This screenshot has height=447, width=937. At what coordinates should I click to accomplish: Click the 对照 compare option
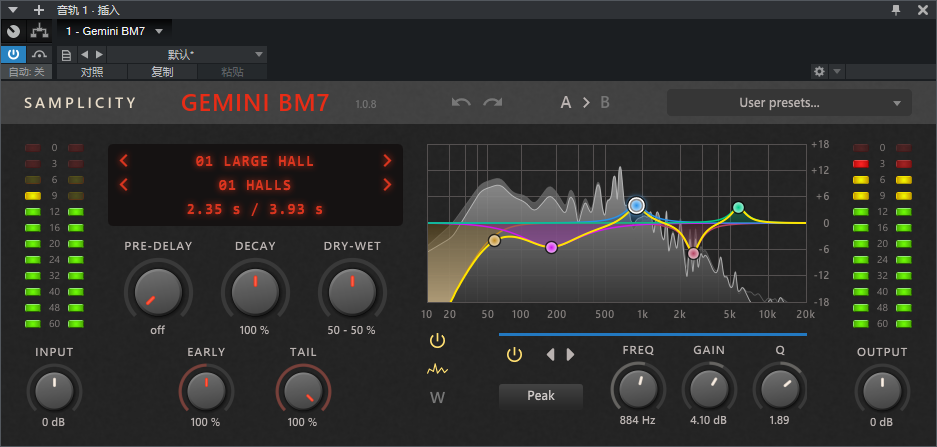click(x=91, y=72)
